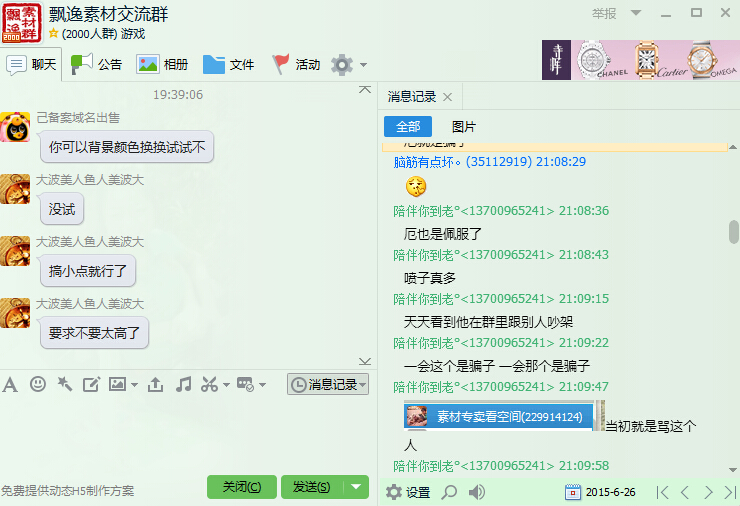Switch to the 相册 album tab

pos(163,65)
